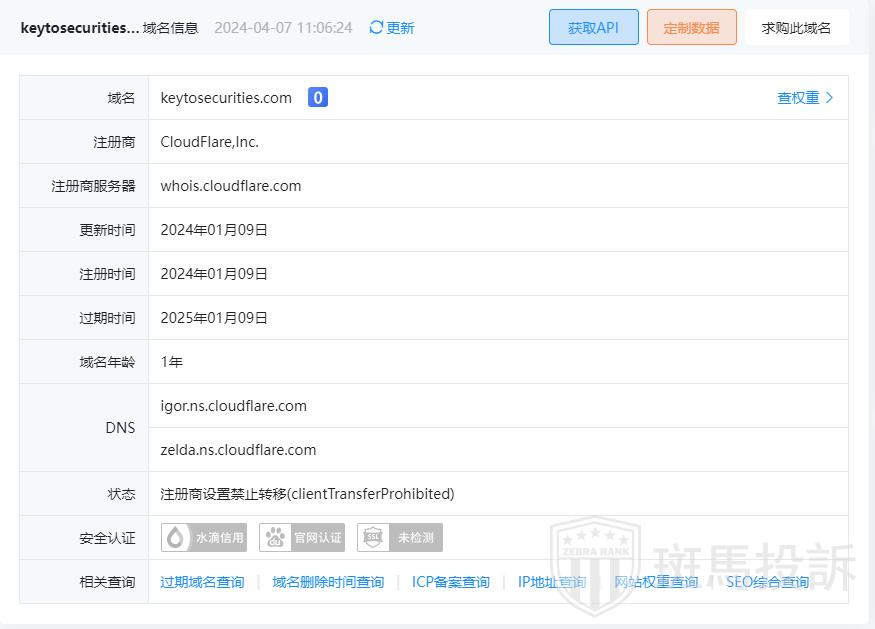Open the IP地址查询 link
This screenshot has height=629, width=875.
tap(552, 582)
